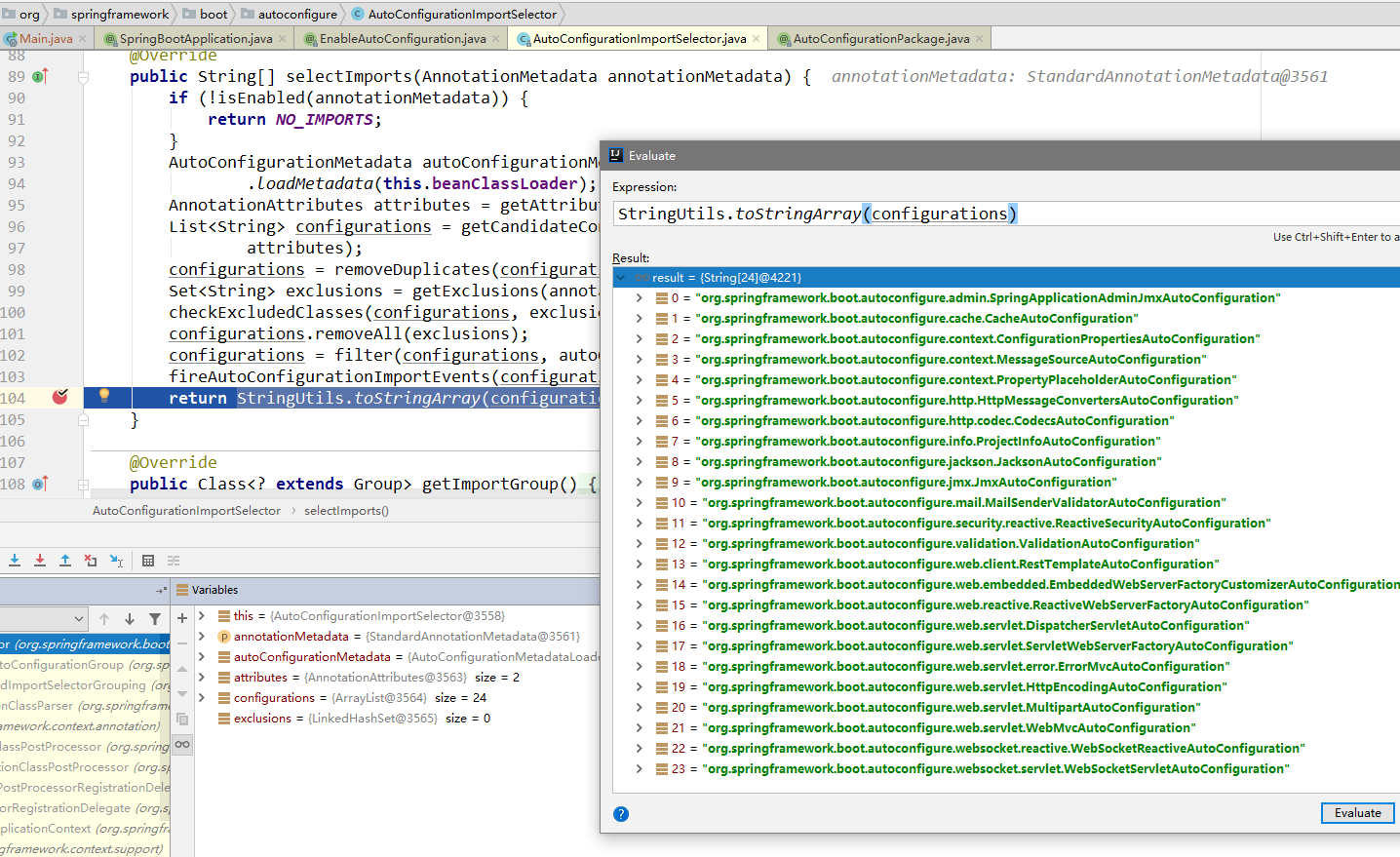Click line number 98 in the gutter
Image resolution: width=1400 pixels, height=857 pixels.
pyautogui.click(x=15, y=269)
